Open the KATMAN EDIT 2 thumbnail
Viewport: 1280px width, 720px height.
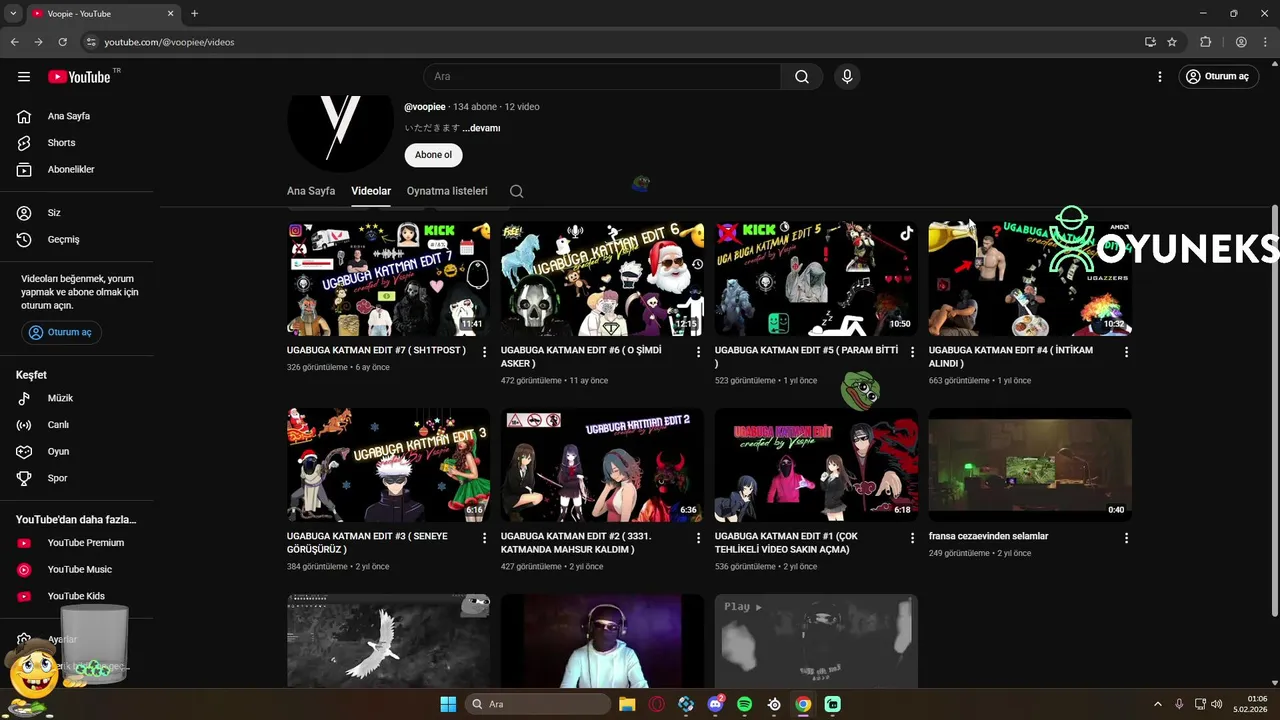pyautogui.click(x=602, y=465)
